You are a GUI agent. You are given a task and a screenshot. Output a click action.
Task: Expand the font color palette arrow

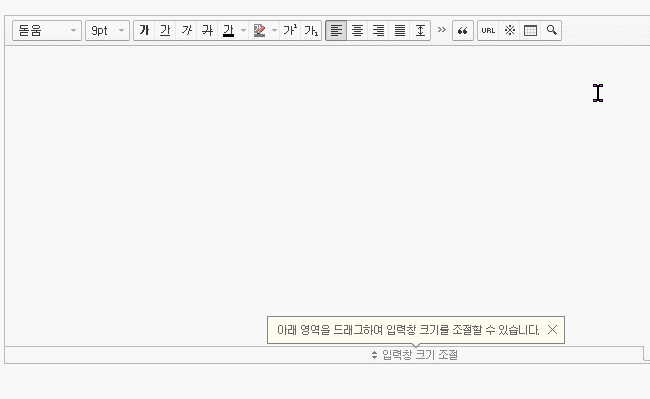[243, 31]
